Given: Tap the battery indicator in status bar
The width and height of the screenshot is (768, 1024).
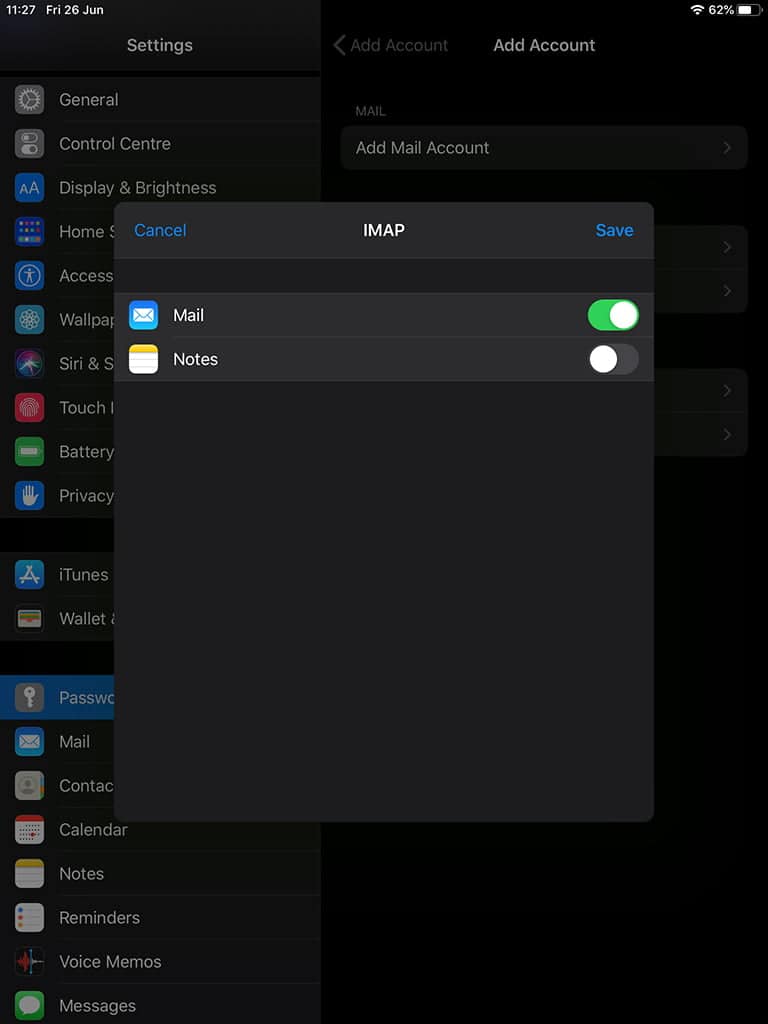Looking at the screenshot, I should click(749, 10).
